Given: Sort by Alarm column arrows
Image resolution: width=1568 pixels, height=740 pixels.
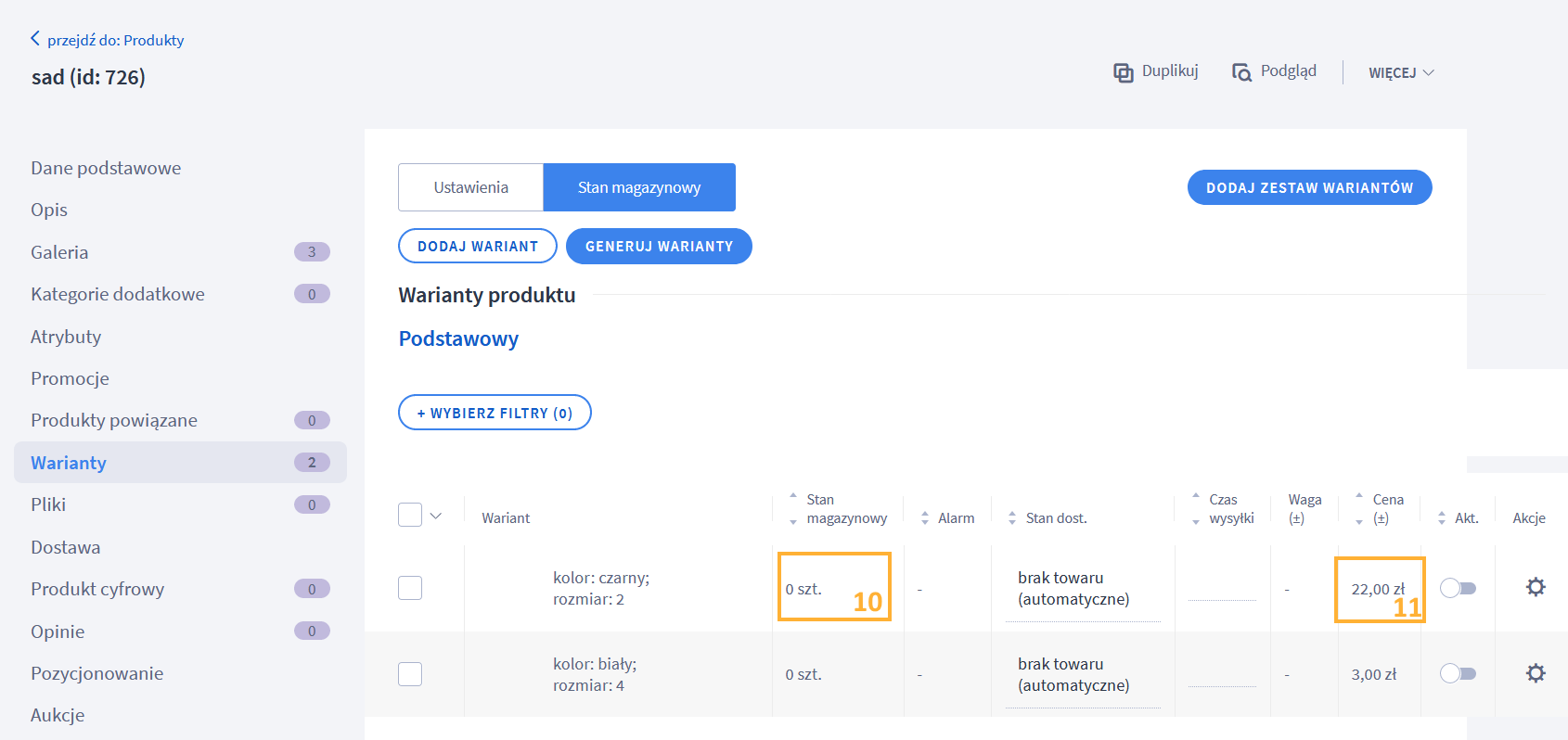Looking at the screenshot, I should [x=924, y=518].
